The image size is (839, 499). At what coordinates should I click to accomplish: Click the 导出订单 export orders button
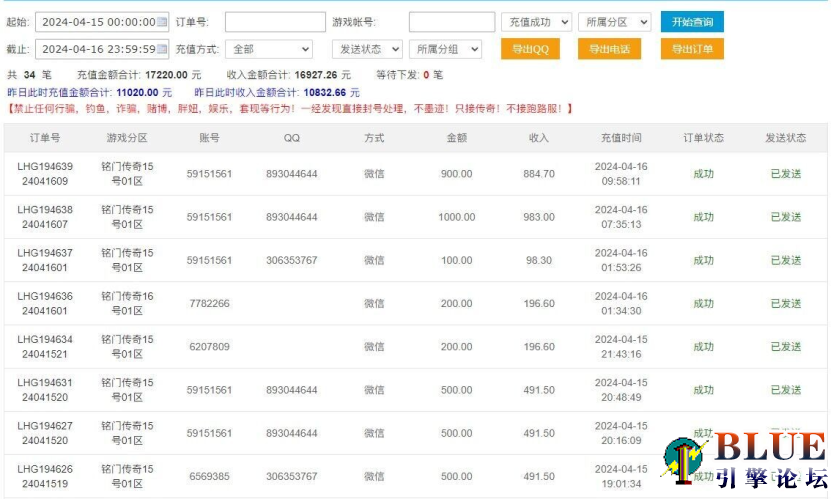pyautogui.click(x=692, y=49)
